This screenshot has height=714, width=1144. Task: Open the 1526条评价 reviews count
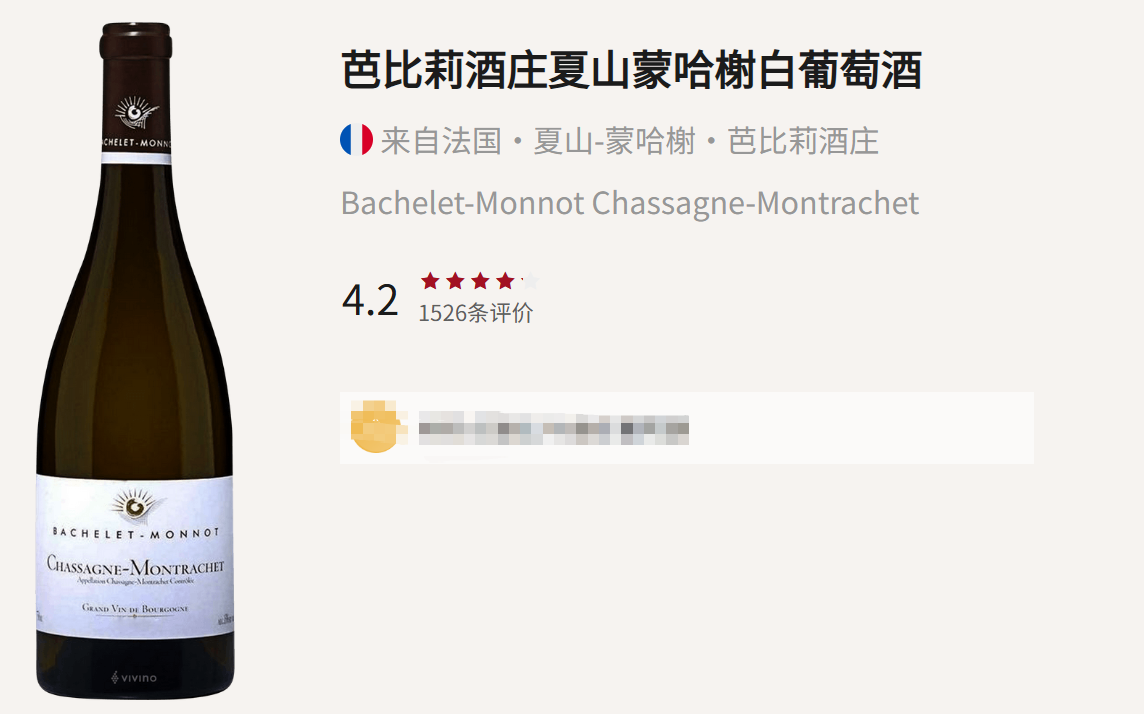476,313
